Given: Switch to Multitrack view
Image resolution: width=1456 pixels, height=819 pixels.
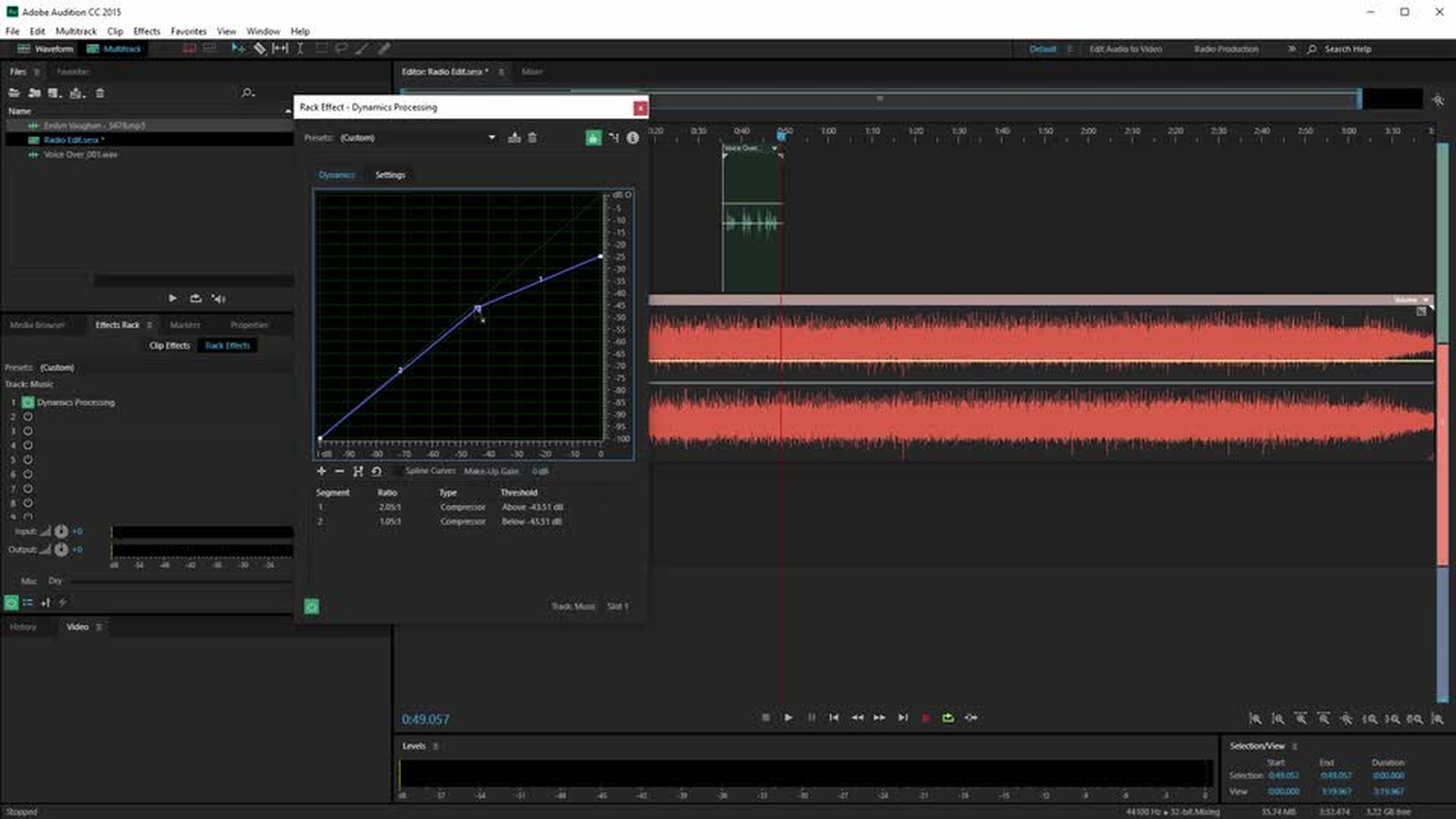Looking at the screenshot, I should click(115, 49).
